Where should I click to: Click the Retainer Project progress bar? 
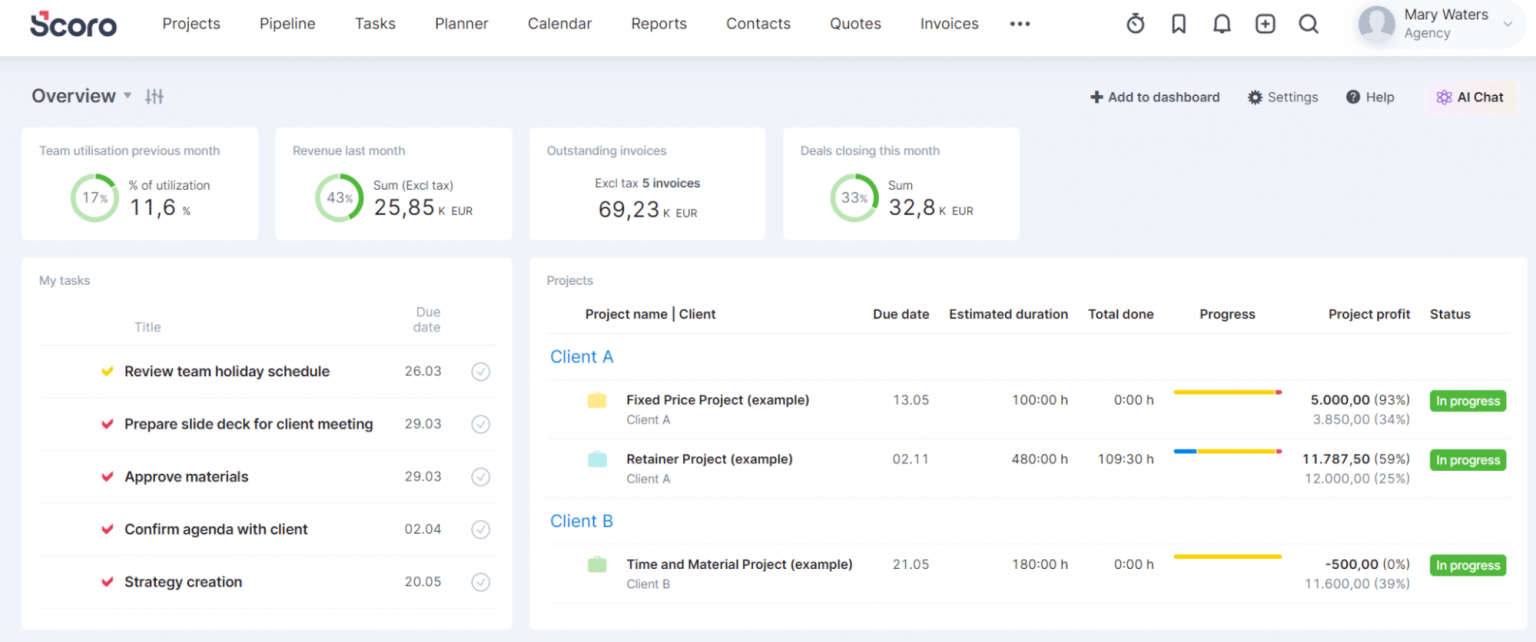[1227, 452]
